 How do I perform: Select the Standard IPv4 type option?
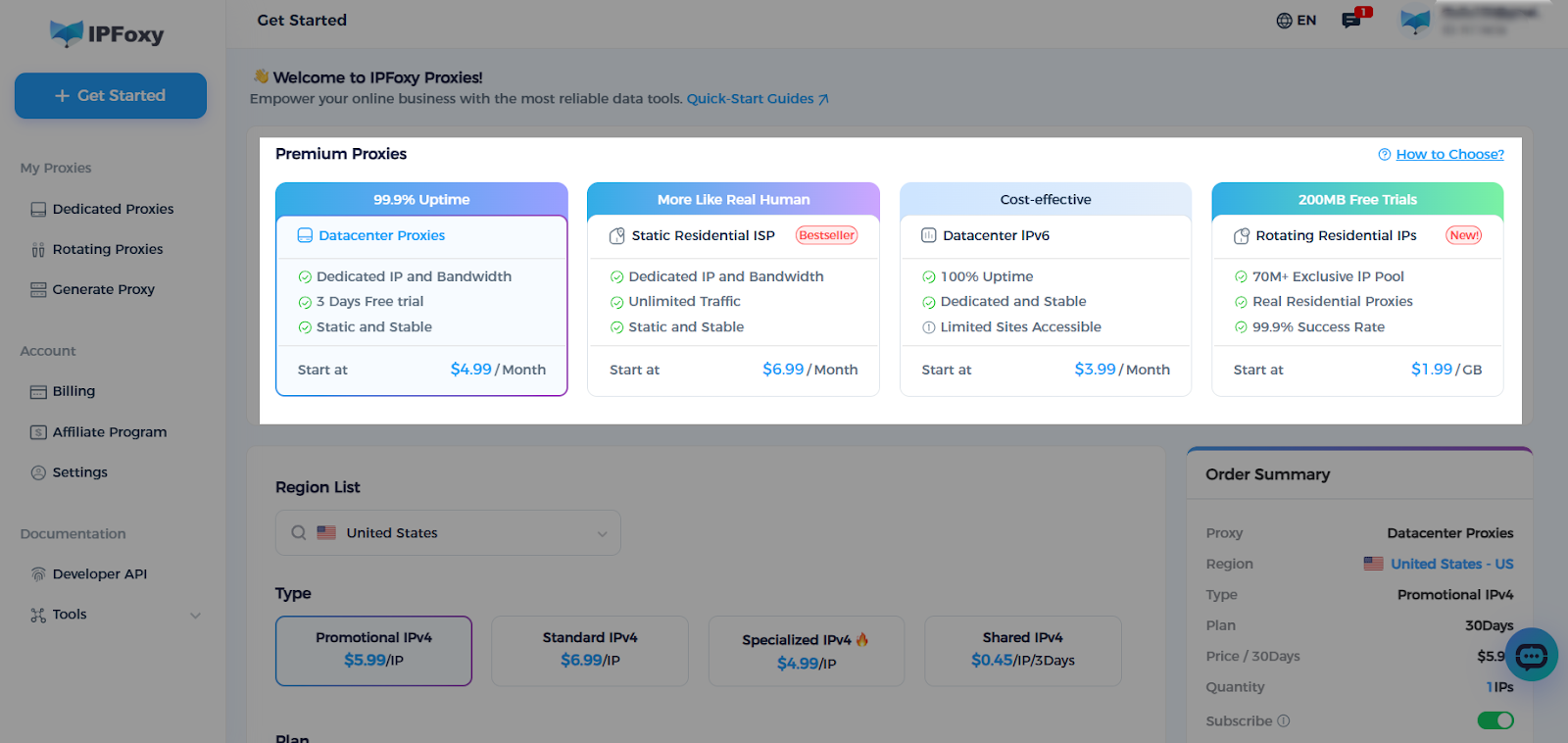[590, 650]
